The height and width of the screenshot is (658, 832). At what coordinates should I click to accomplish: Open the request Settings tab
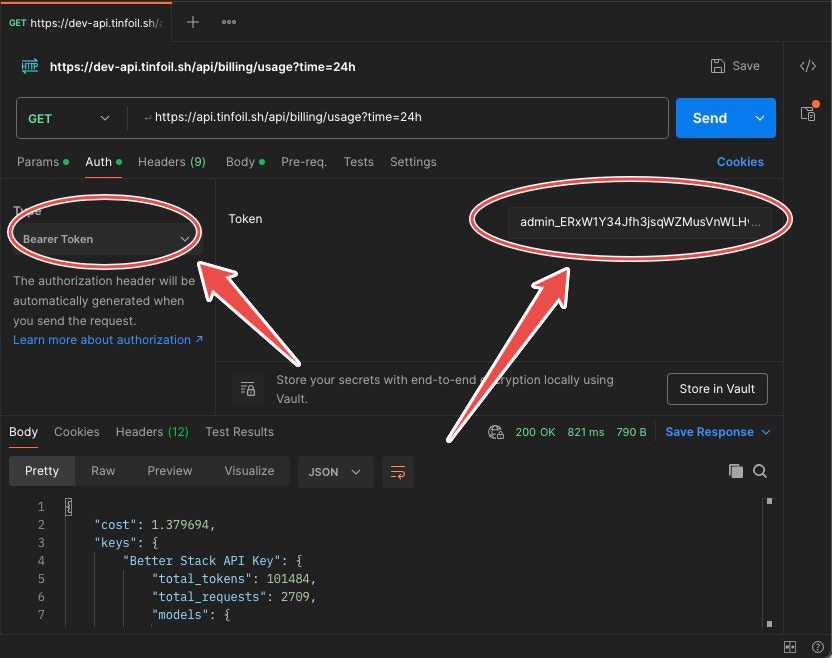[x=413, y=162]
